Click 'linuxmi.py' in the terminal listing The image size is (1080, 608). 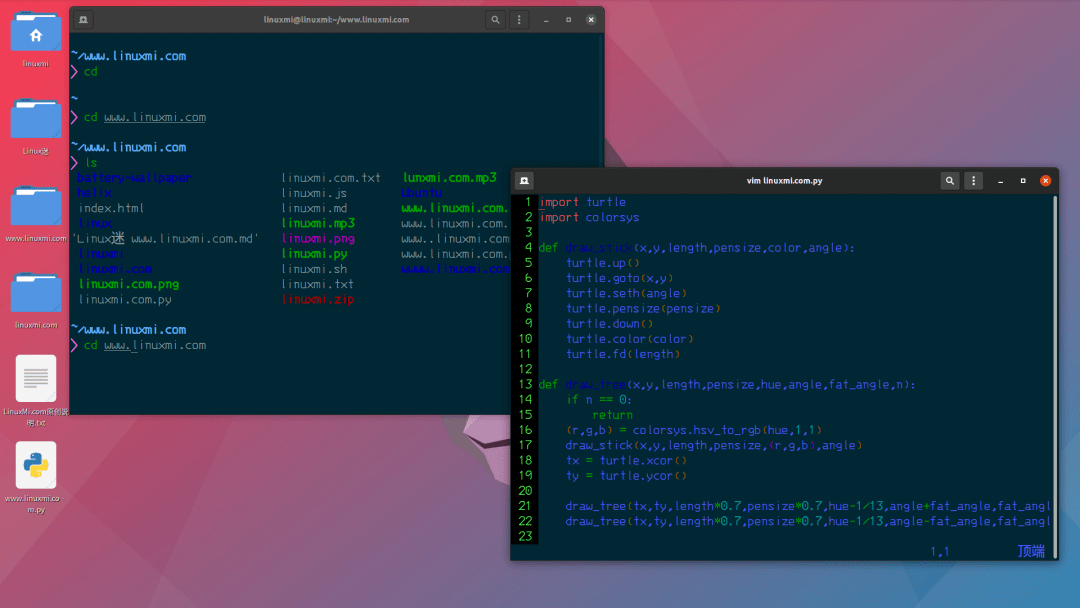[314, 253]
